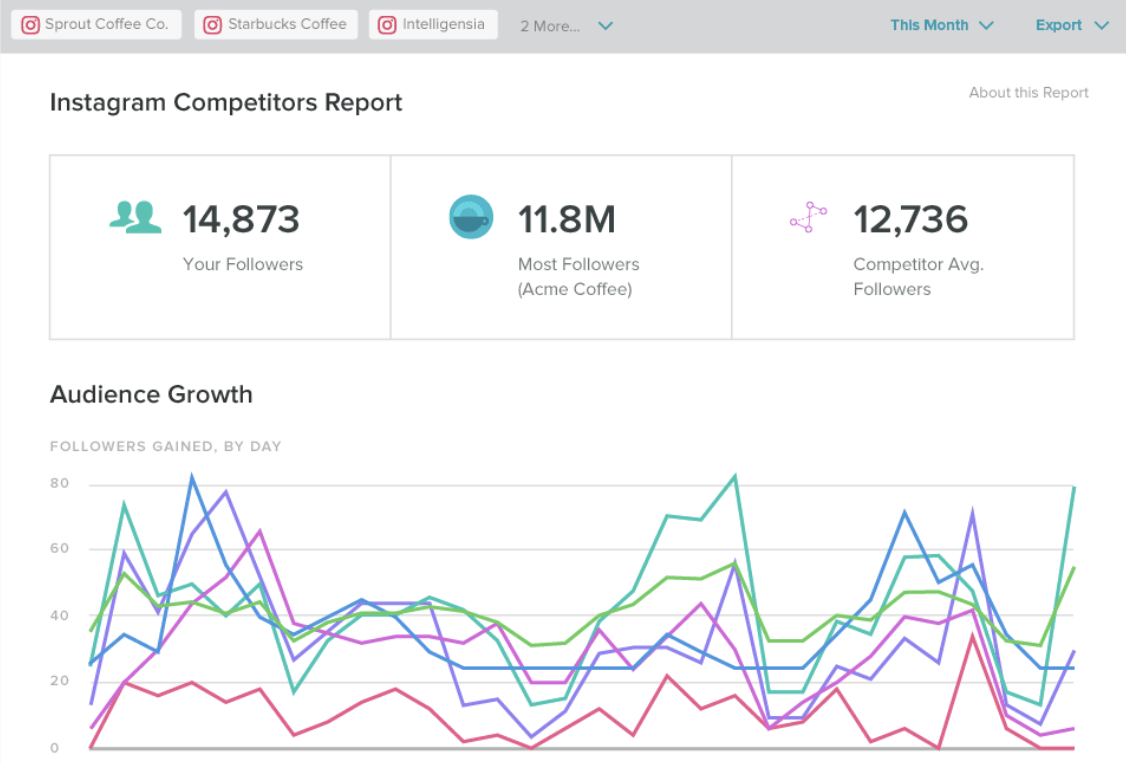
Task: Click the Instagram icon on Sprout Coffee Co.
Action: click(31, 25)
